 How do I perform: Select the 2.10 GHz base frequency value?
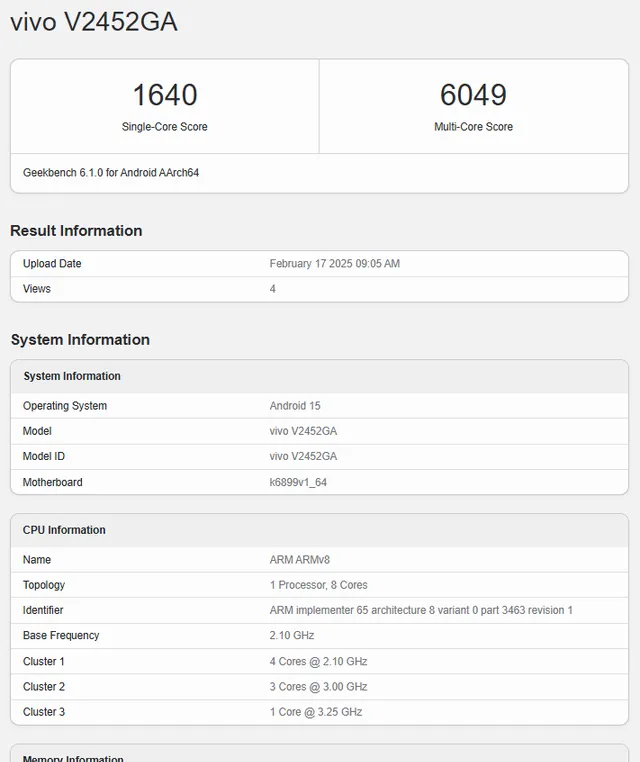click(292, 636)
